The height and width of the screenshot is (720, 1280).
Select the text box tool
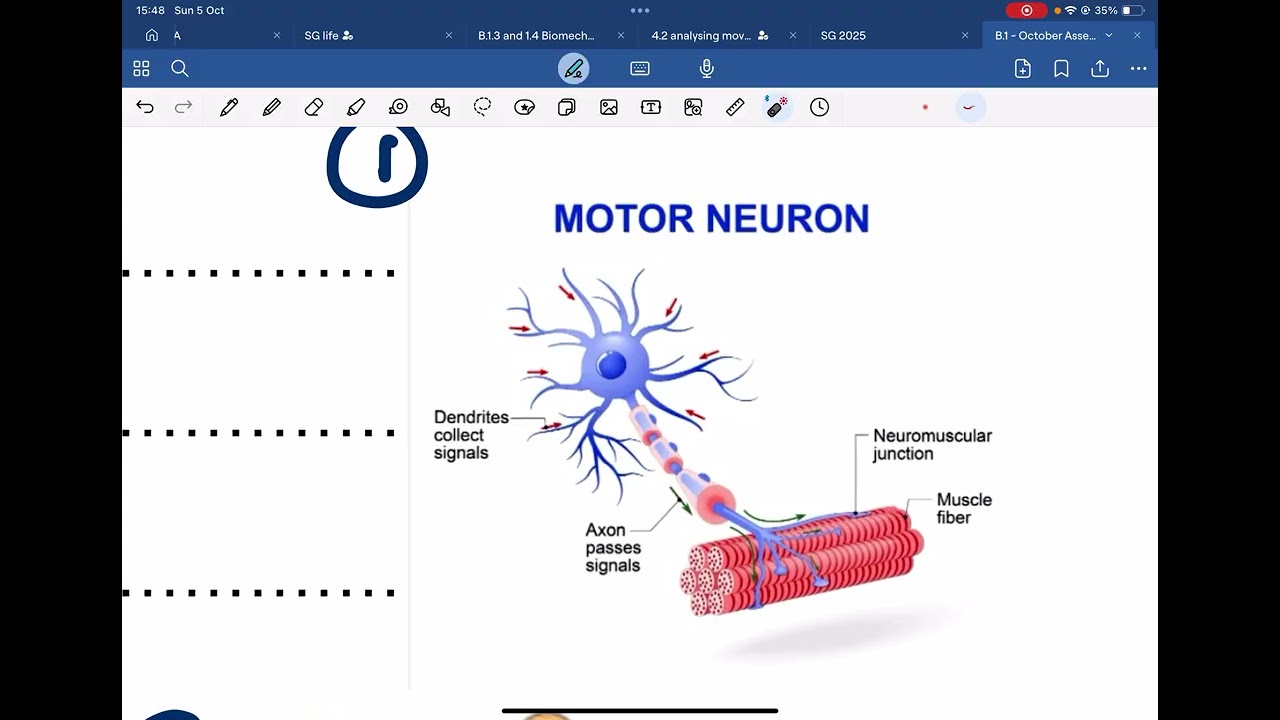pyautogui.click(x=651, y=107)
